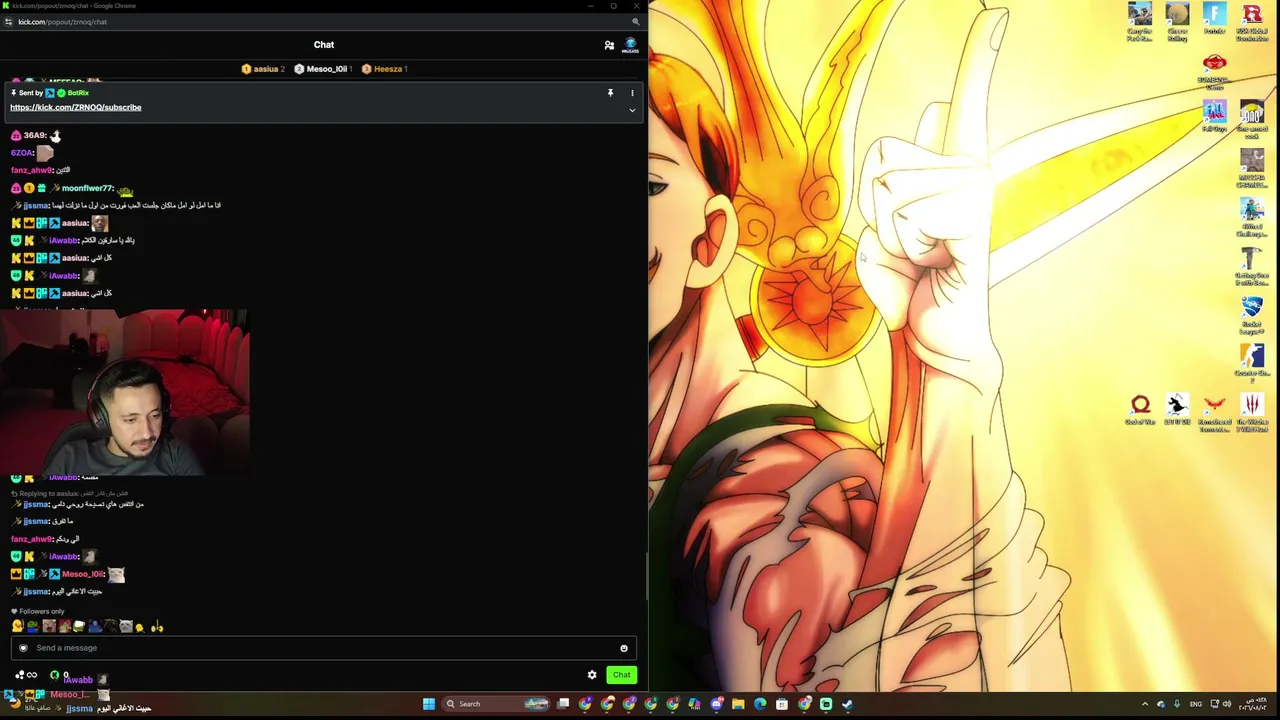Expand the pinned message chevron
Image resolution: width=1280 pixels, height=720 pixels.
pos(632,110)
